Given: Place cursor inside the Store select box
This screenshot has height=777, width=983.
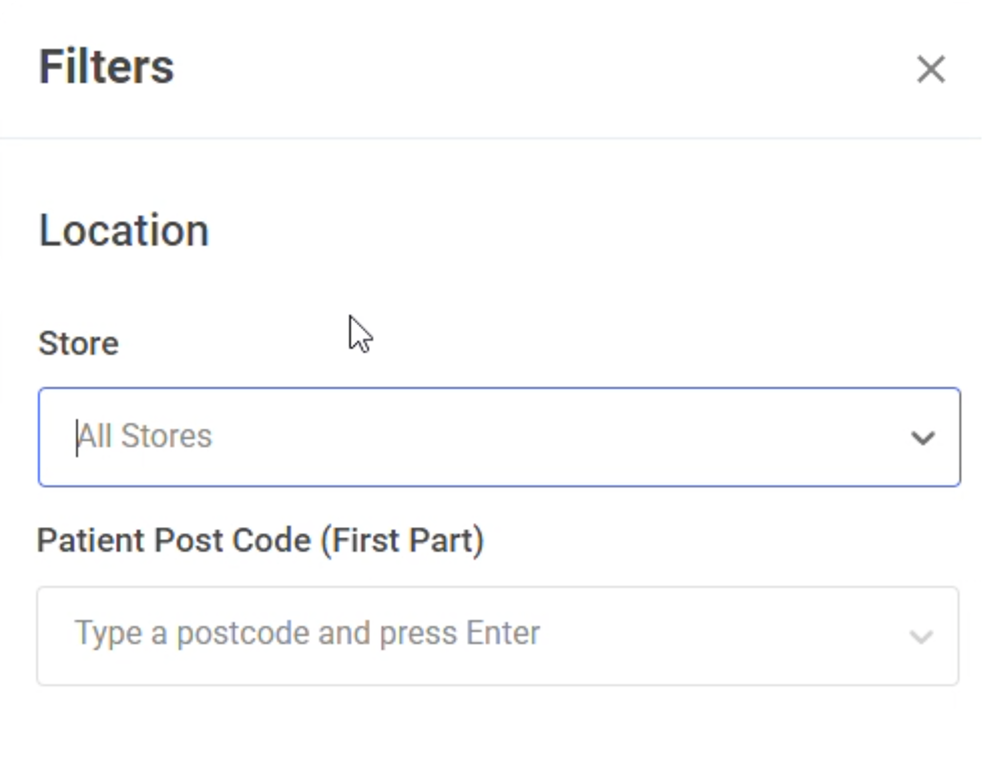Looking at the screenshot, I should (499, 437).
